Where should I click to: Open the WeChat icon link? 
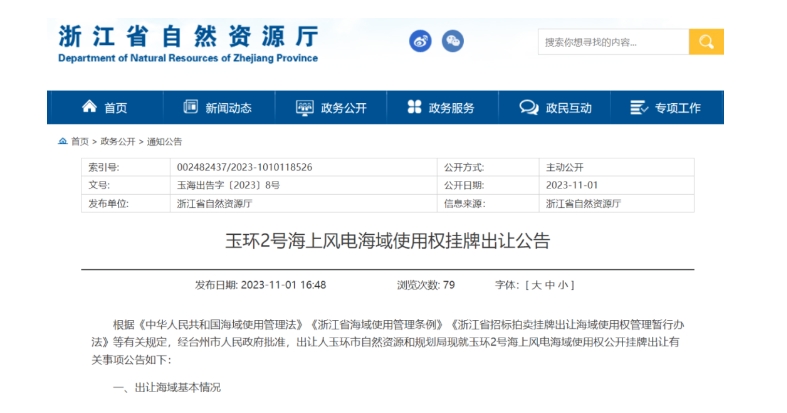pos(453,41)
